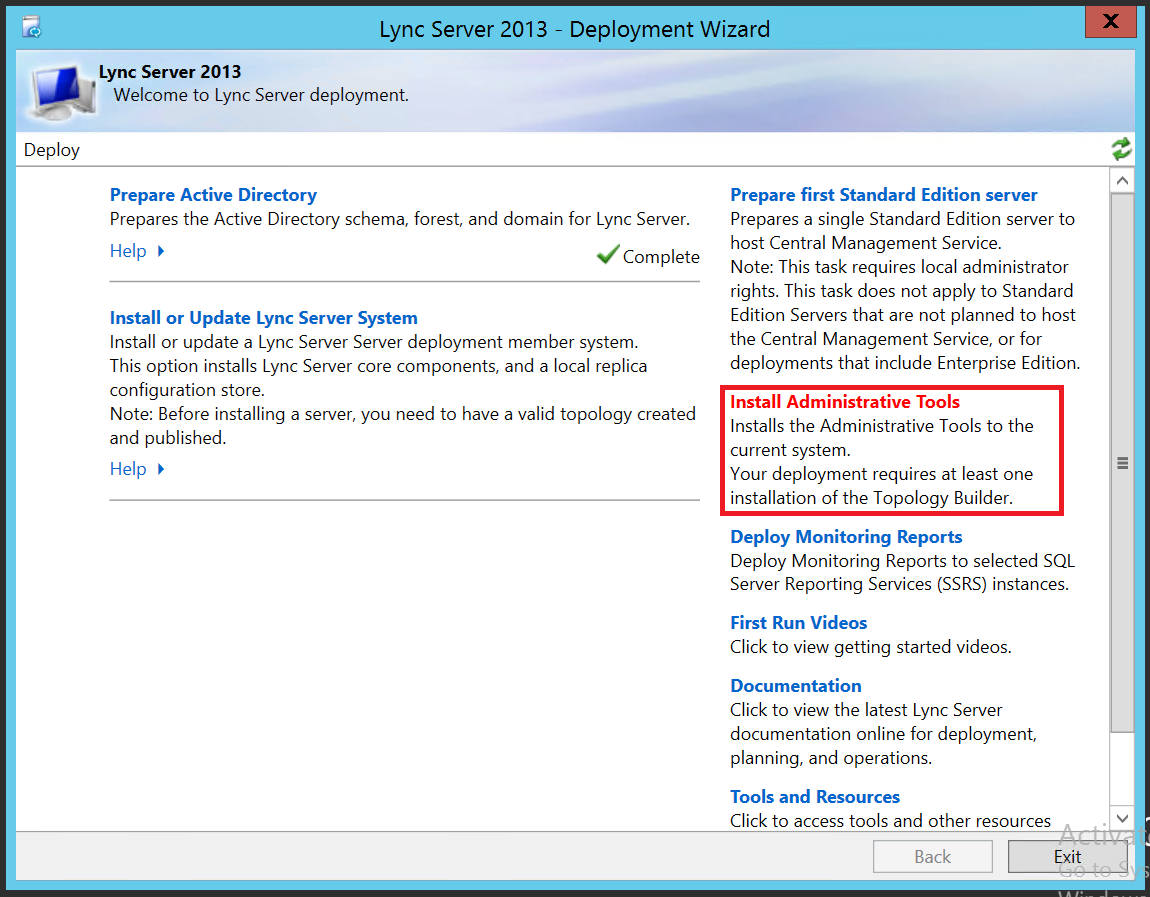Open First Run Videos link
Screen dimensions: 1150x897
pyautogui.click(x=798, y=622)
